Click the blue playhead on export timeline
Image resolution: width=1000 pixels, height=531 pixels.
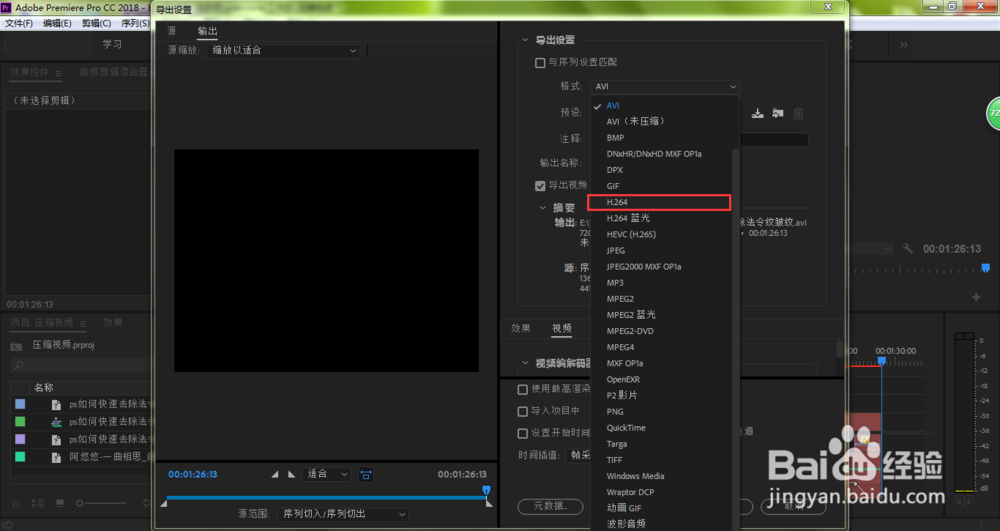(x=487, y=490)
